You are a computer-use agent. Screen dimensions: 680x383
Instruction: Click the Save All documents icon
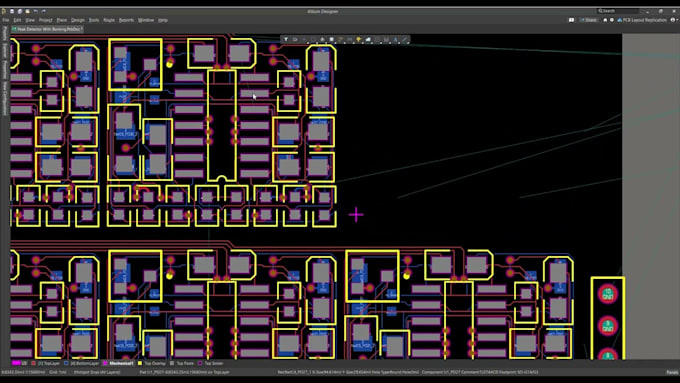[x=20, y=11]
